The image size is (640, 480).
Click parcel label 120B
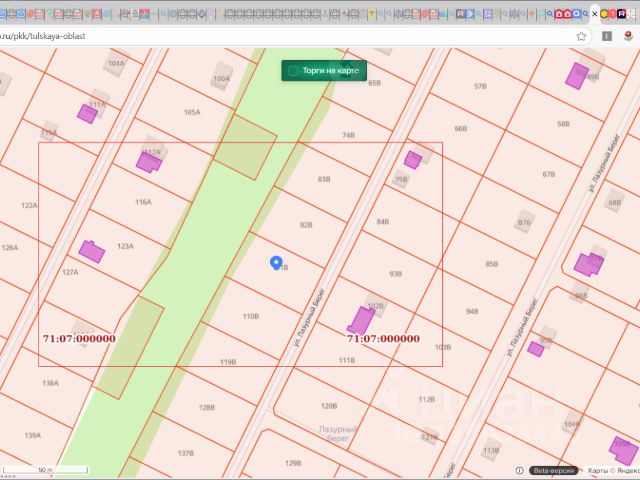(329, 406)
